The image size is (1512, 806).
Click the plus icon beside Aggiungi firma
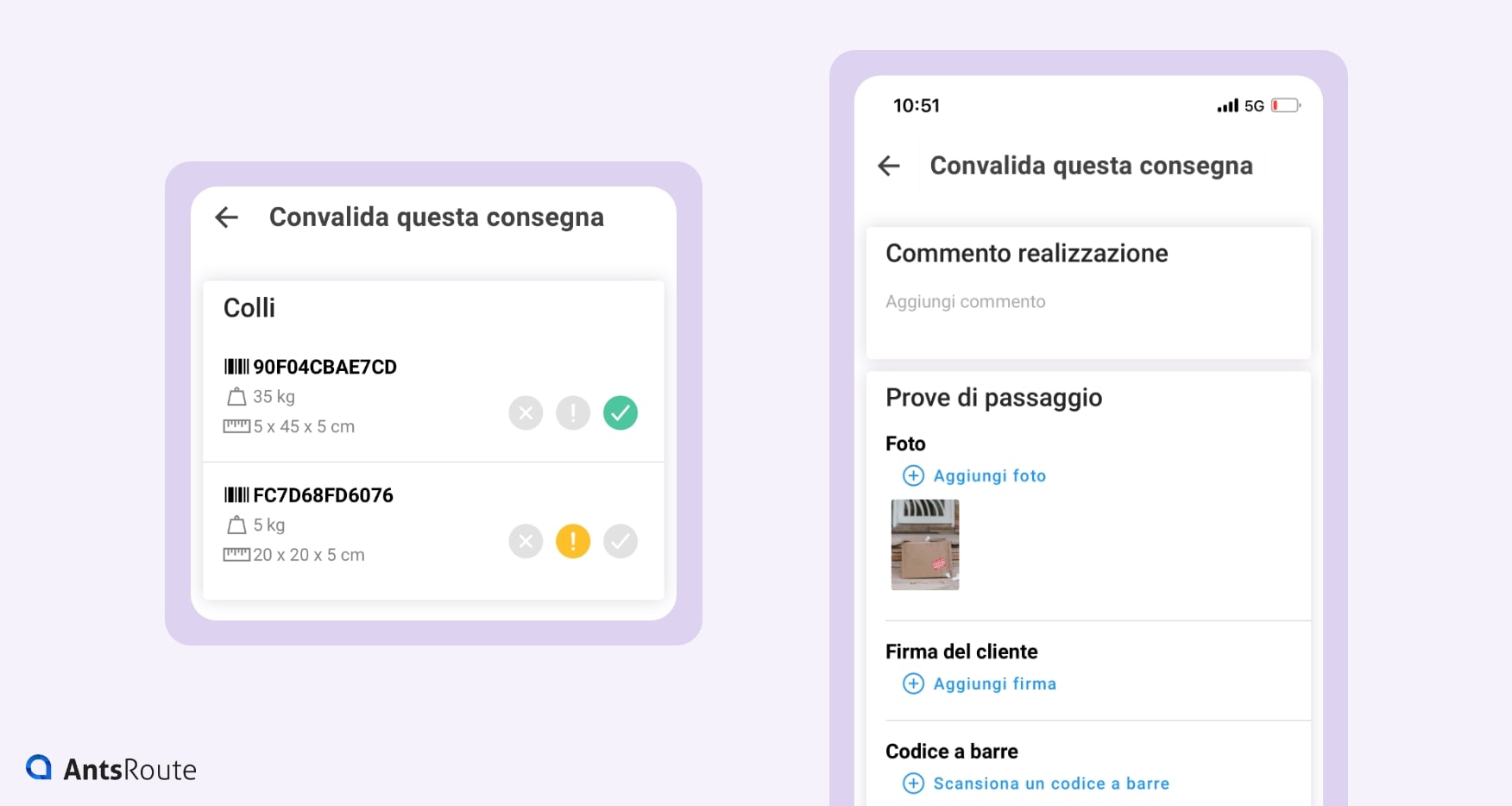[x=913, y=683]
